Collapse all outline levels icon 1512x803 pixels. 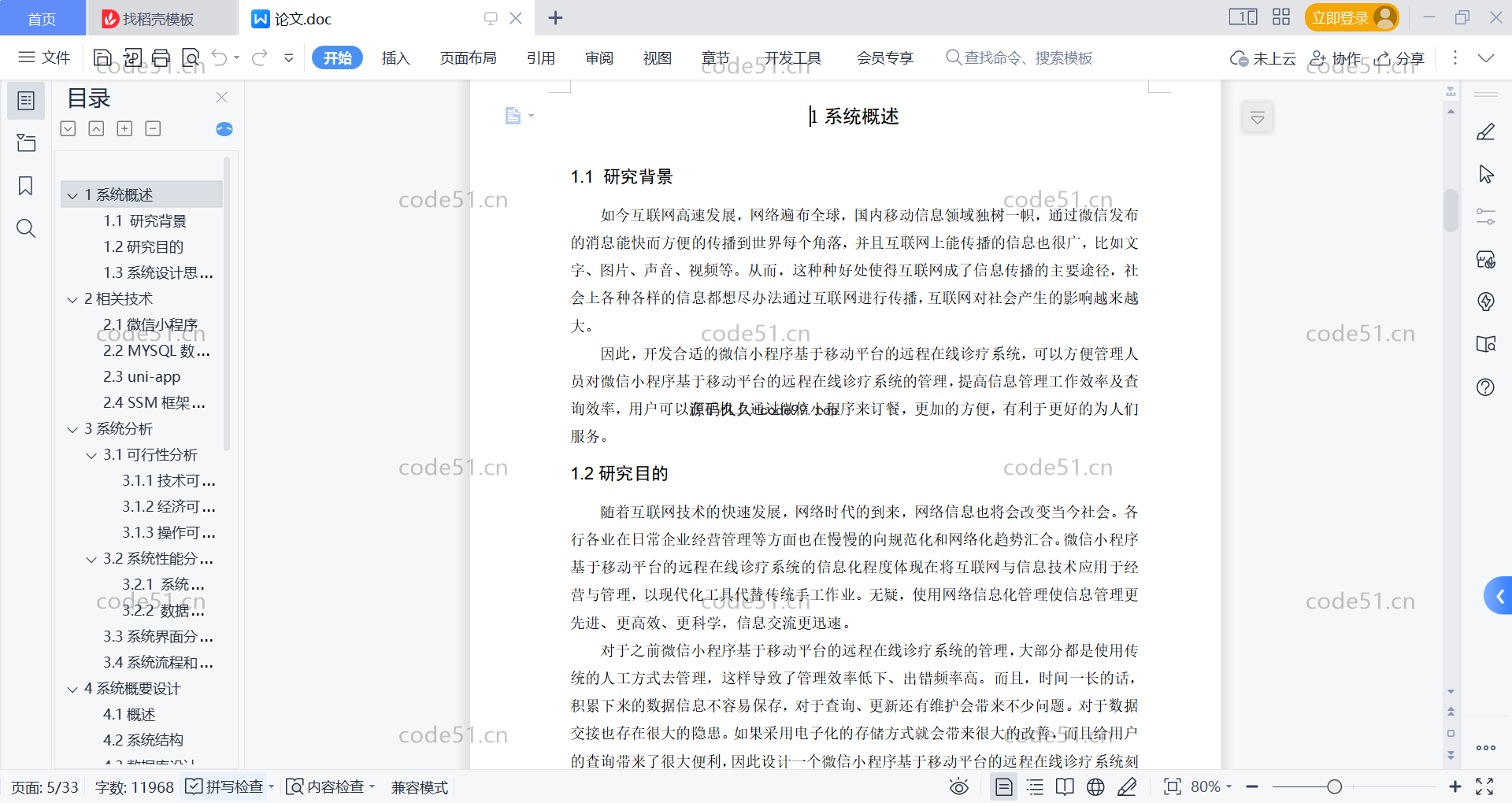[96, 128]
